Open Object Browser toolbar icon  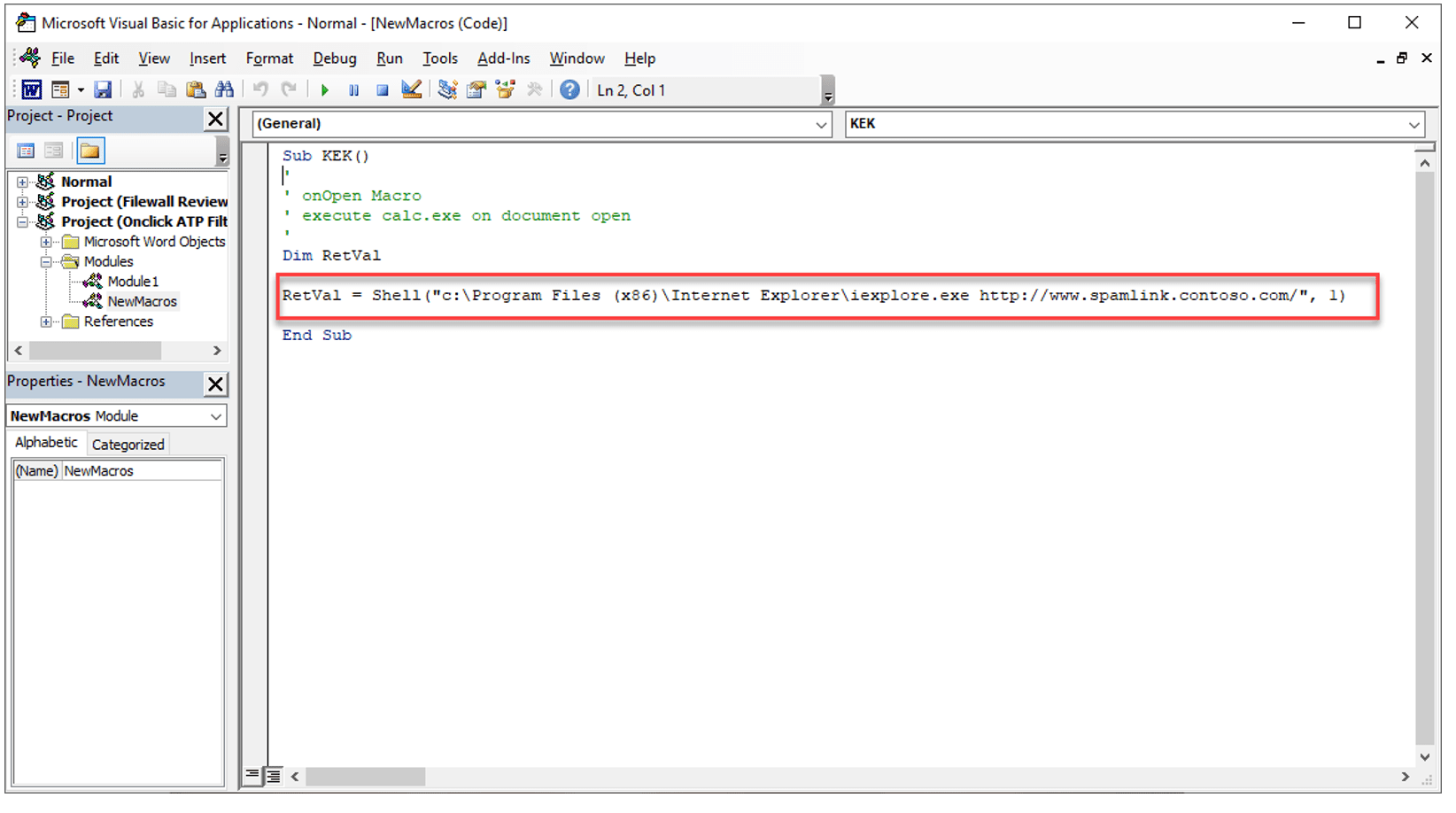pos(506,90)
